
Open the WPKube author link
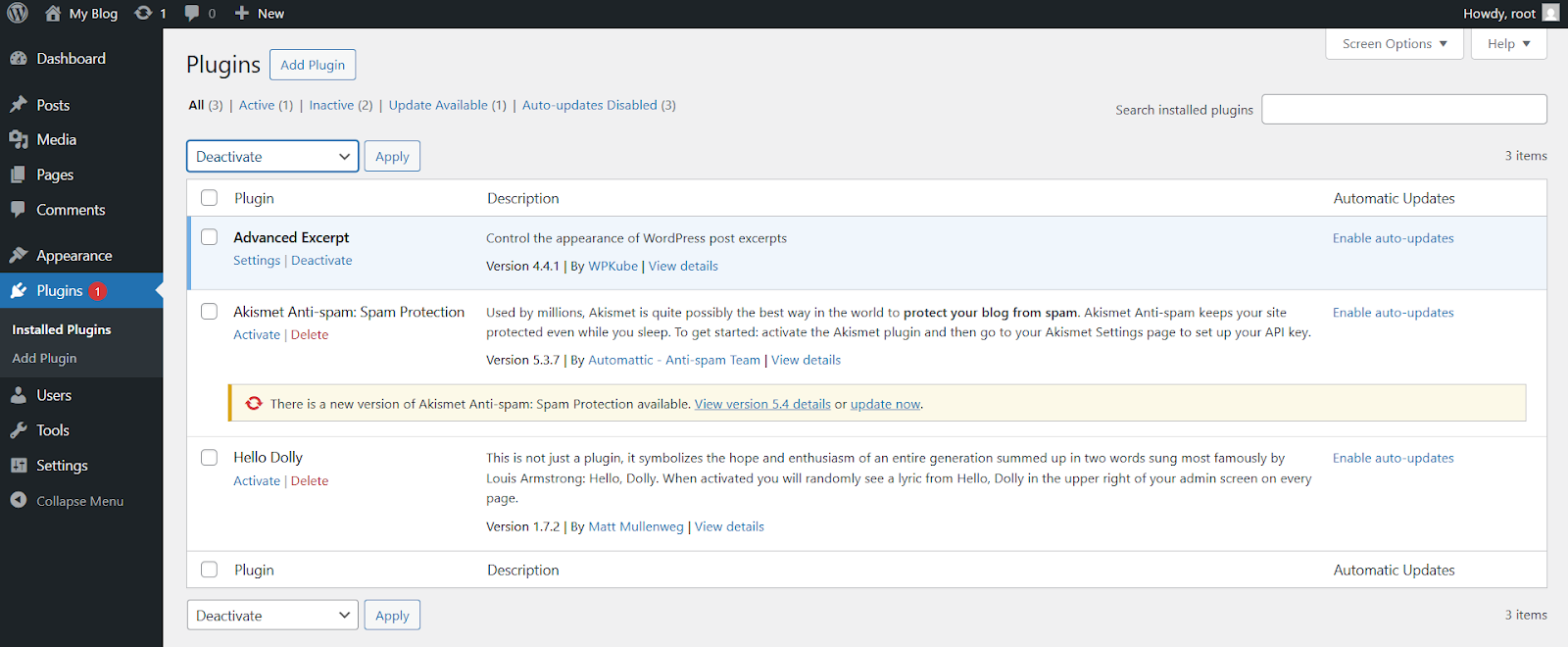point(612,266)
